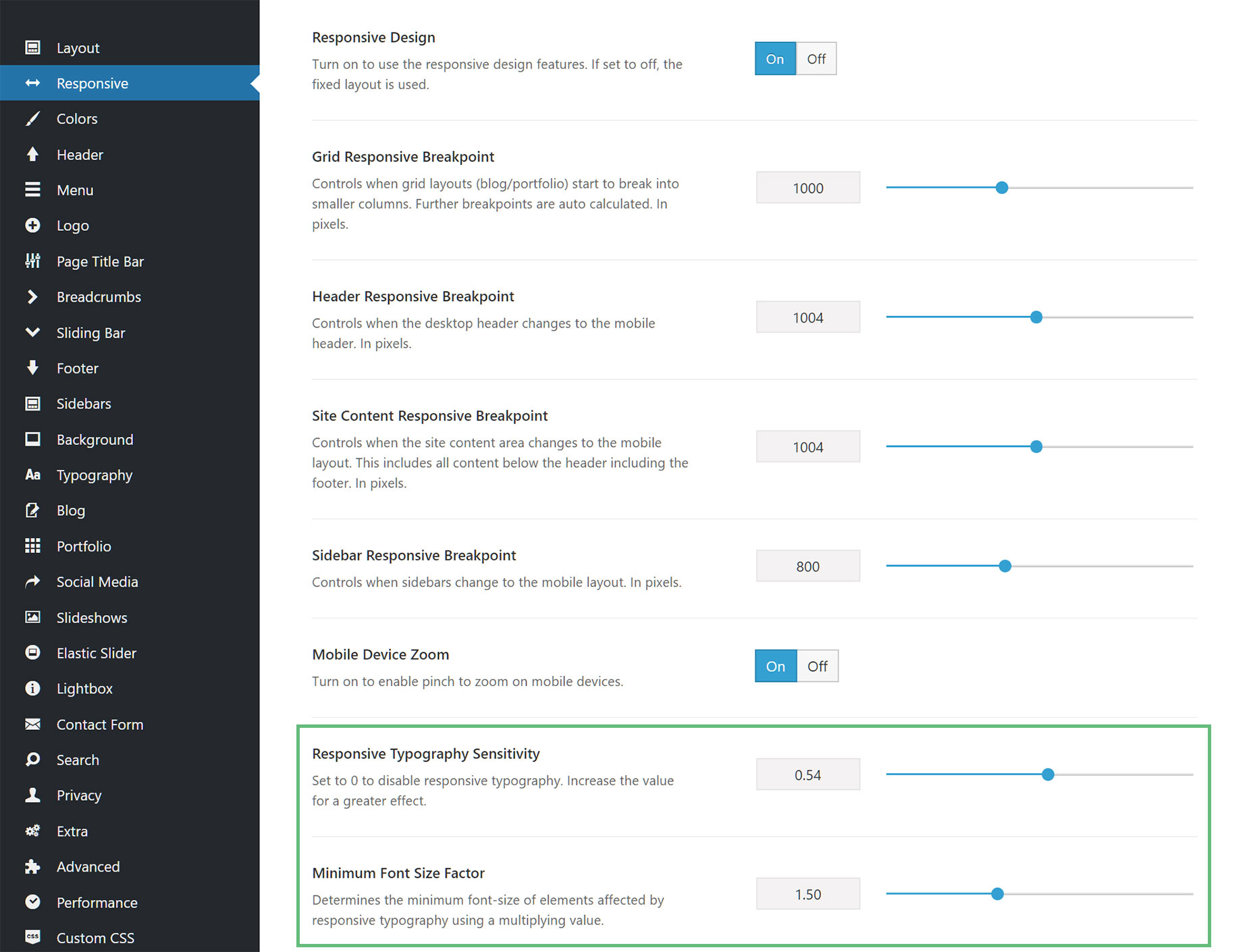Viewport: 1249px width, 952px height.
Task: Open the Elastic Slider options section
Action: [x=130, y=653]
